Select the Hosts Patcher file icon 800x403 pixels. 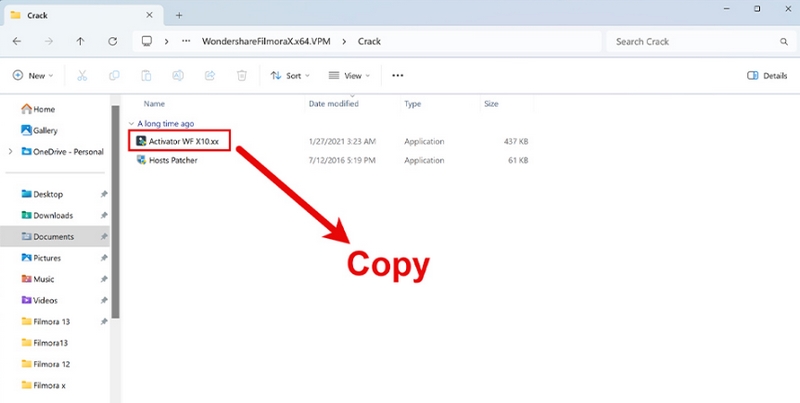[x=141, y=160]
